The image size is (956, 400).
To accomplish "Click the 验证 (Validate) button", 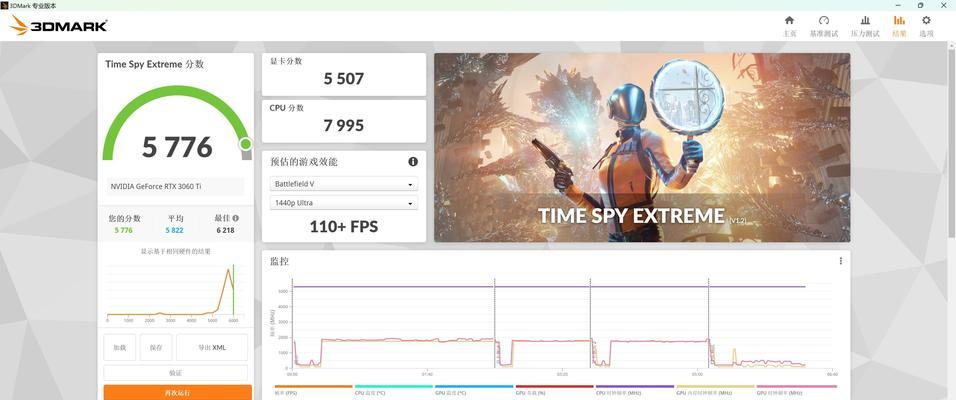I will [176, 373].
